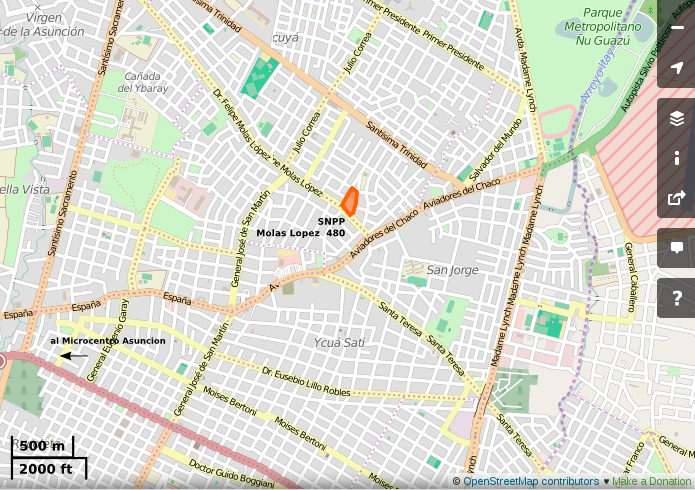Click the San Jorge neighborhood label

click(452, 270)
